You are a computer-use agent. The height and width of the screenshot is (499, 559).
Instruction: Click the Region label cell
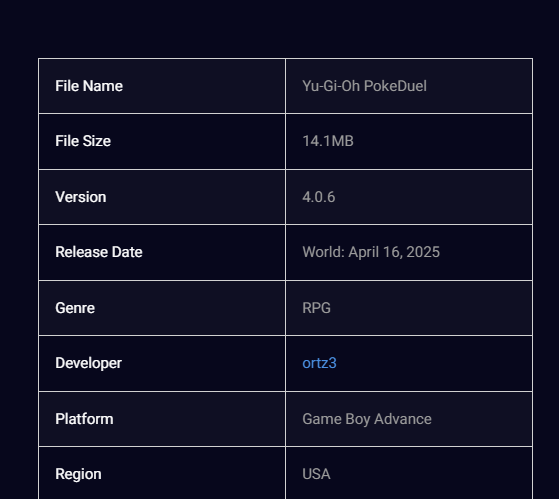pos(162,473)
